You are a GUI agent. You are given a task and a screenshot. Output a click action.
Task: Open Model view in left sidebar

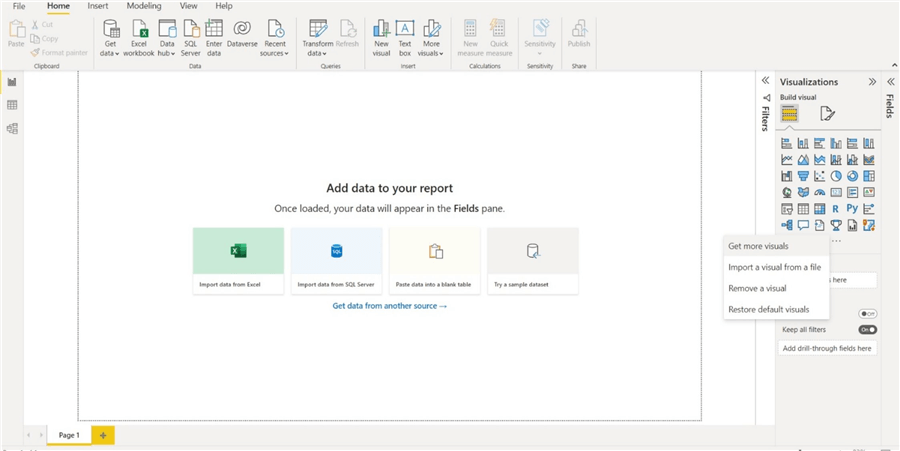(12, 128)
